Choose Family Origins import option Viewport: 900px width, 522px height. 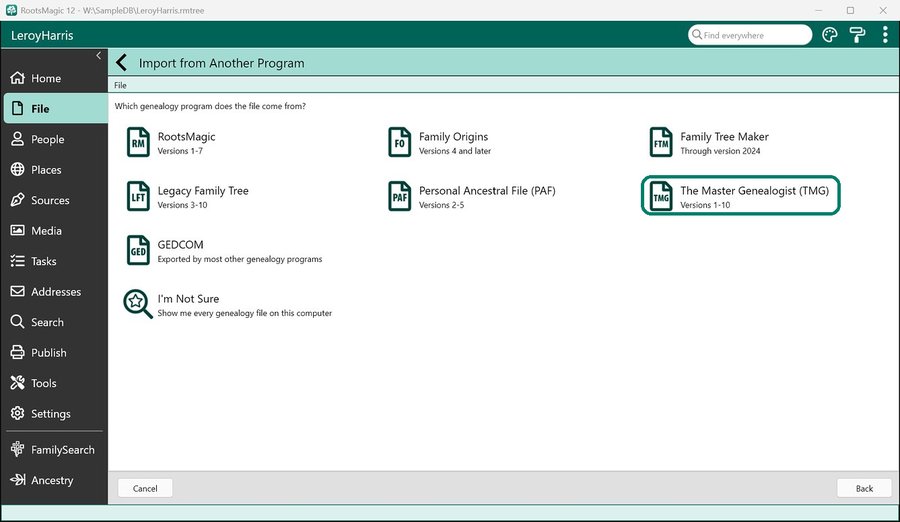click(439, 142)
